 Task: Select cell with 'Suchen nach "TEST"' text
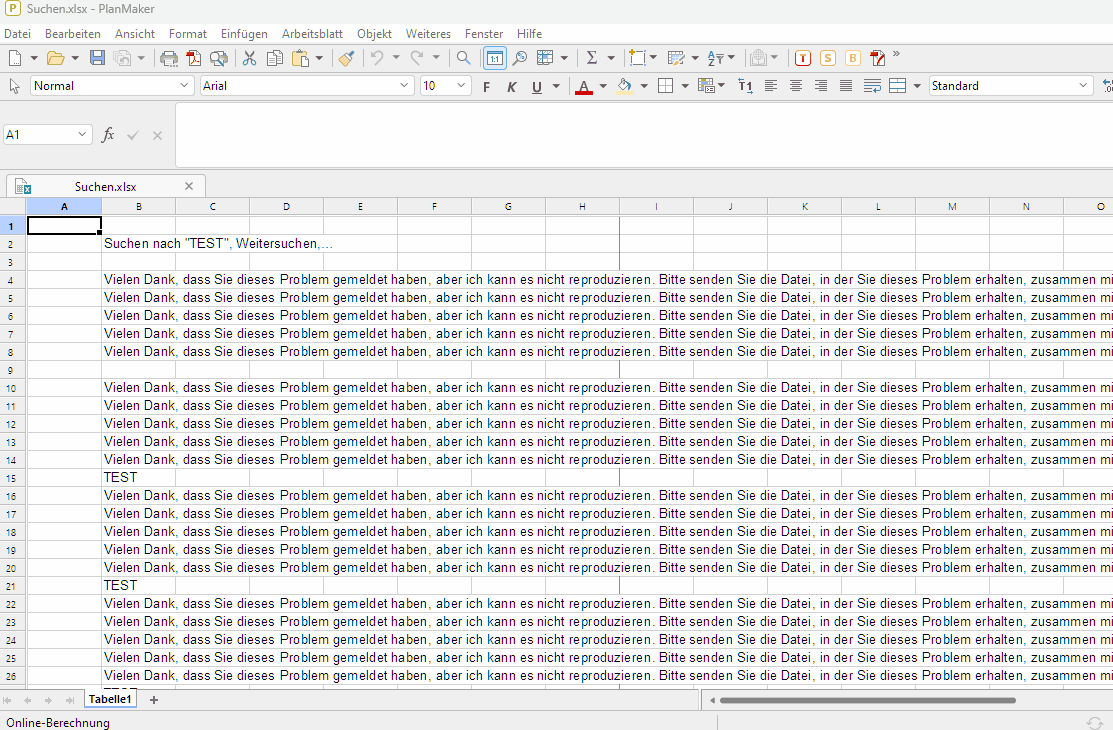point(138,244)
